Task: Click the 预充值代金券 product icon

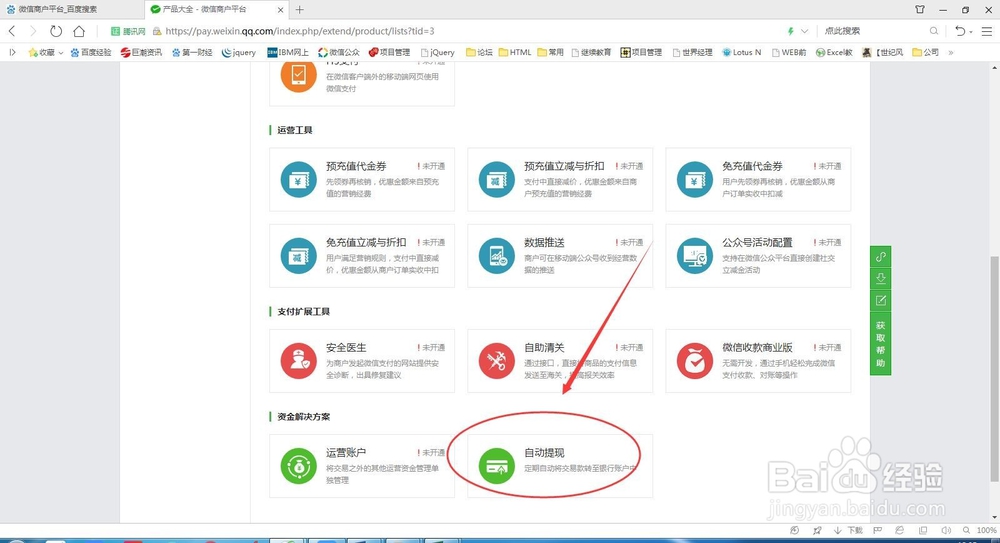Action: 298,179
